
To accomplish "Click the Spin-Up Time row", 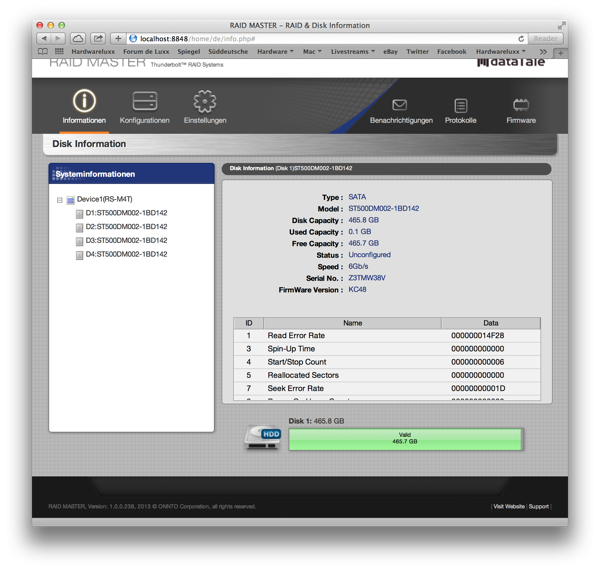I will [387, 349].
